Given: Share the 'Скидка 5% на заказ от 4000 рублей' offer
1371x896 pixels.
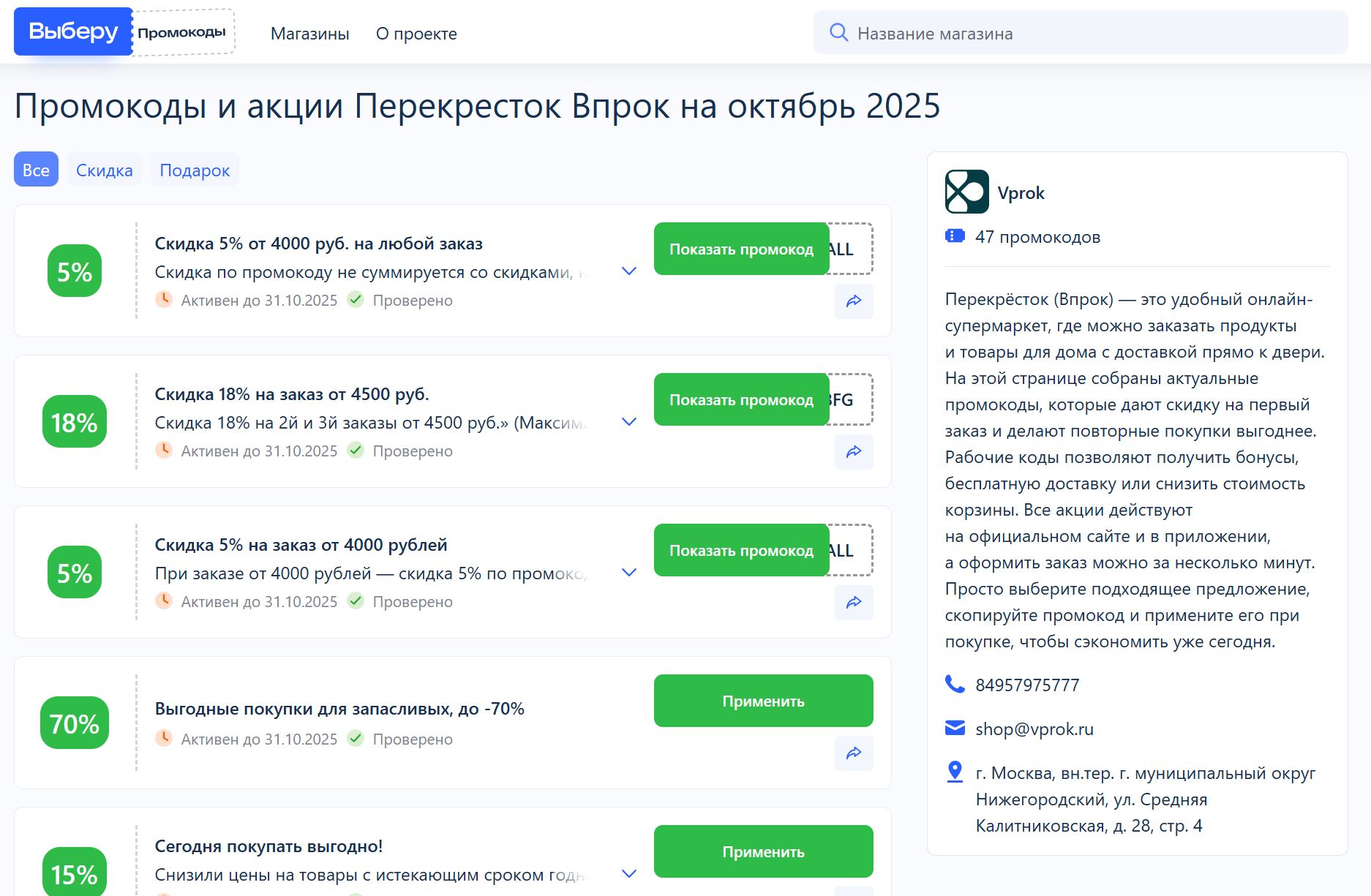Looking at the screenshot, I should [854, 603].
